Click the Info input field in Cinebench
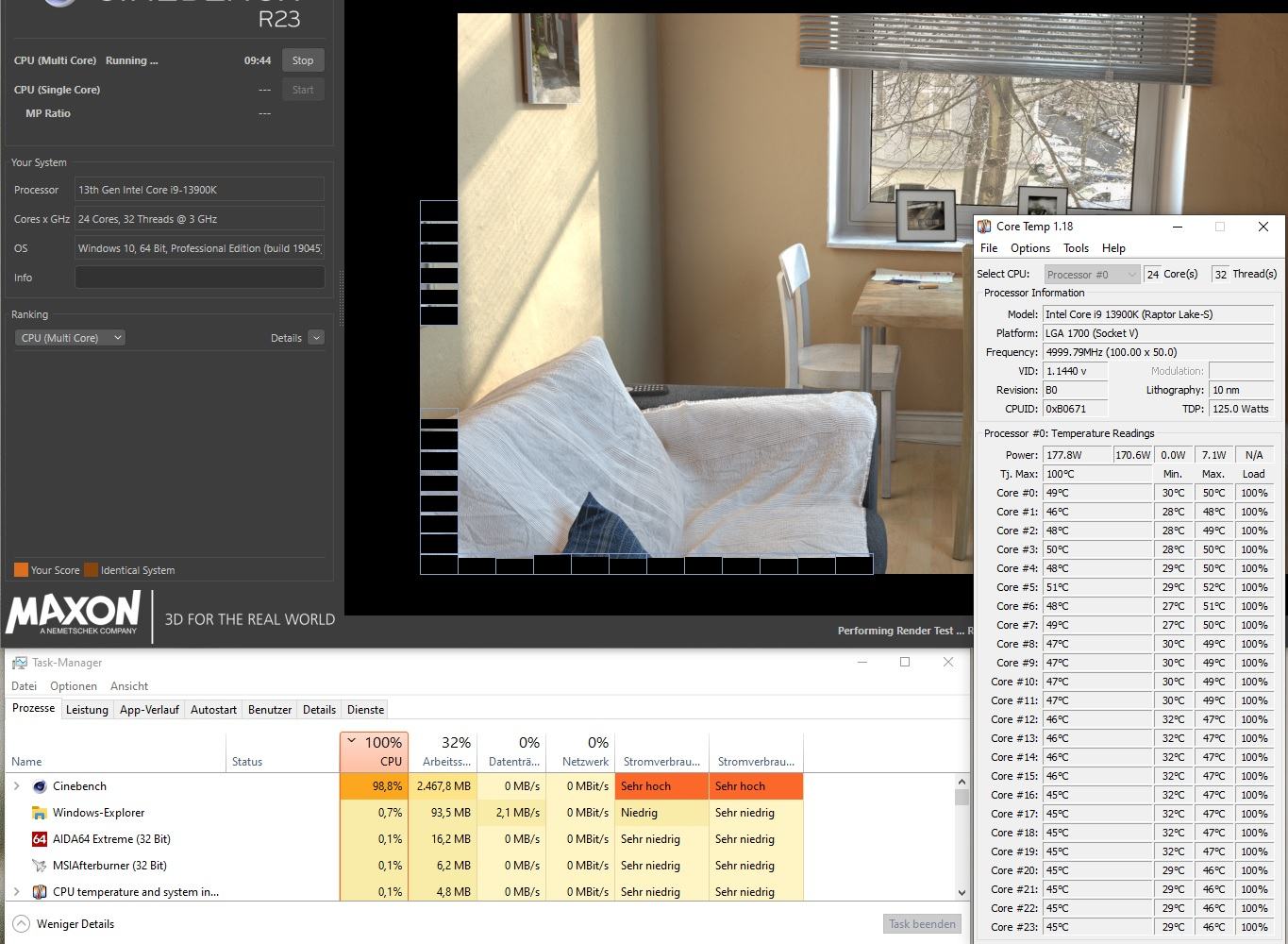 tap(199, 278)
